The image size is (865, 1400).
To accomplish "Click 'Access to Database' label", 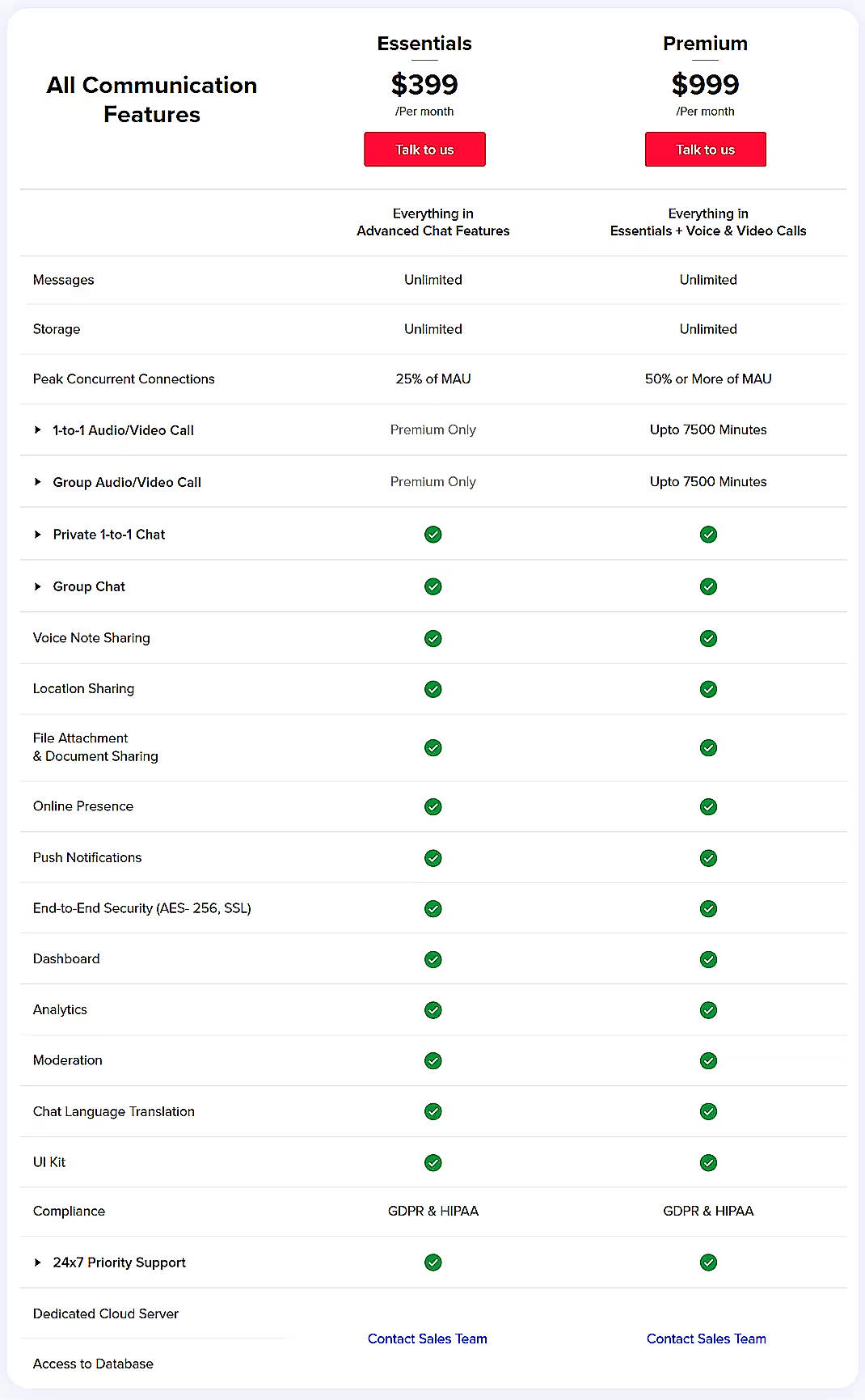I will point(93,1364).
